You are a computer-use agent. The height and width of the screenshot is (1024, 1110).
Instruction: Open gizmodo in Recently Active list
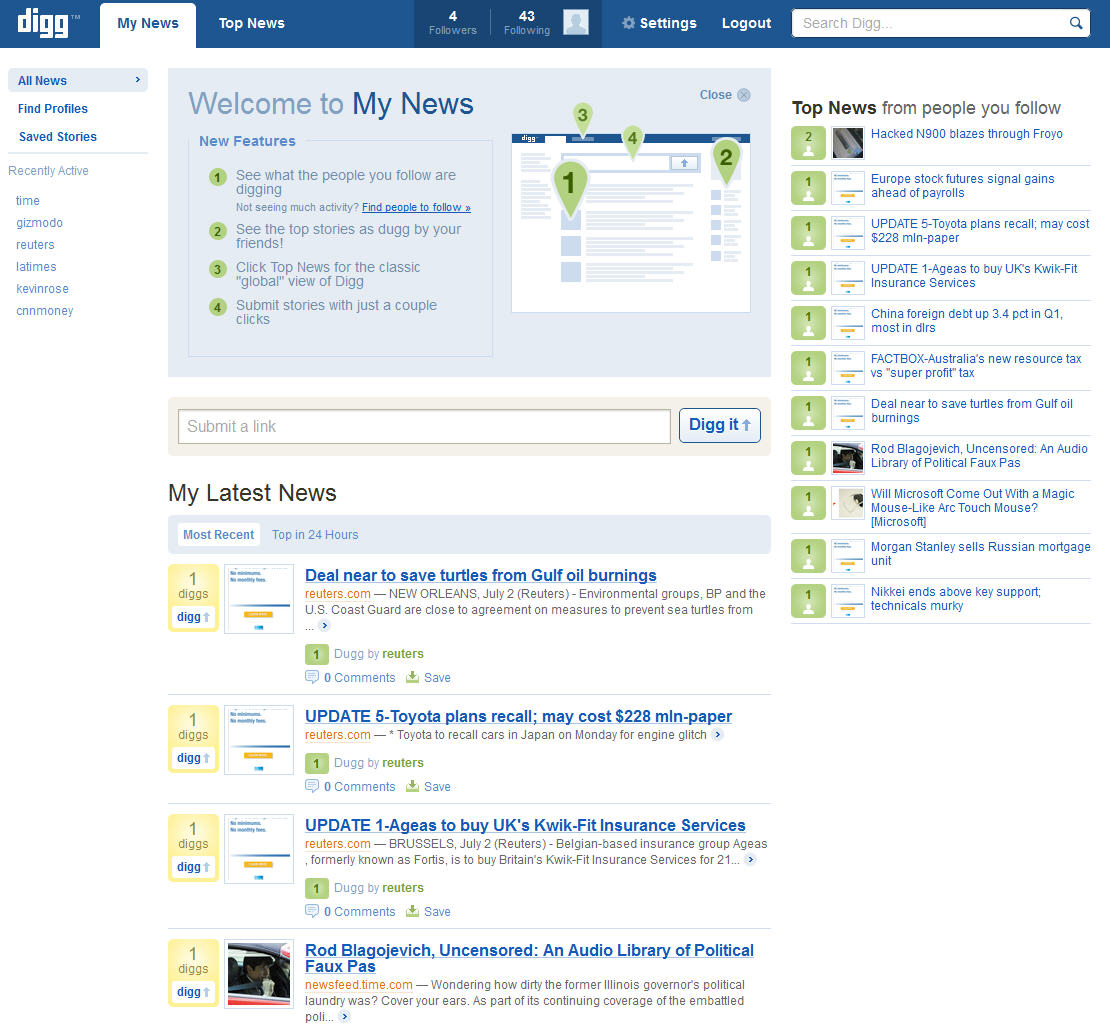(40, 223)
